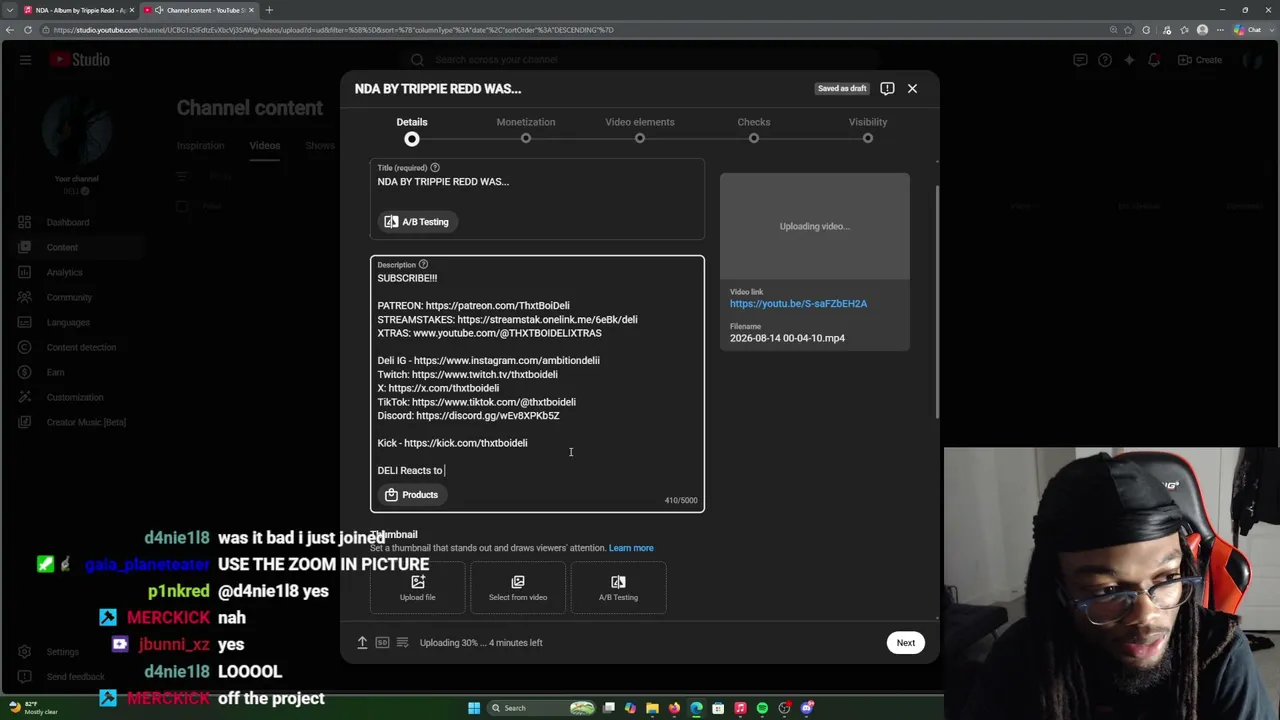Screen dimensions: 1280x720
Task: Open Send feedback in the sidebar
Action: 75,677
